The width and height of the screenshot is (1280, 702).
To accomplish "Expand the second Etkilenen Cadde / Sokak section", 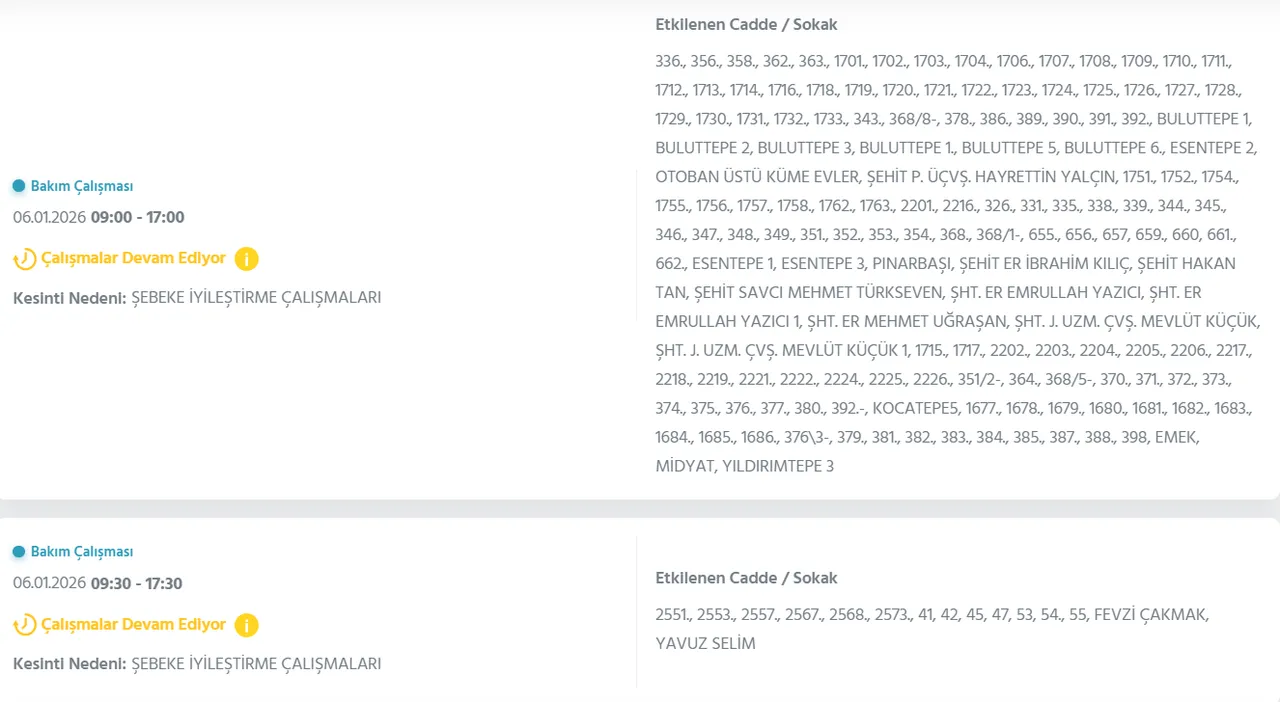I will tap(746, 578).
